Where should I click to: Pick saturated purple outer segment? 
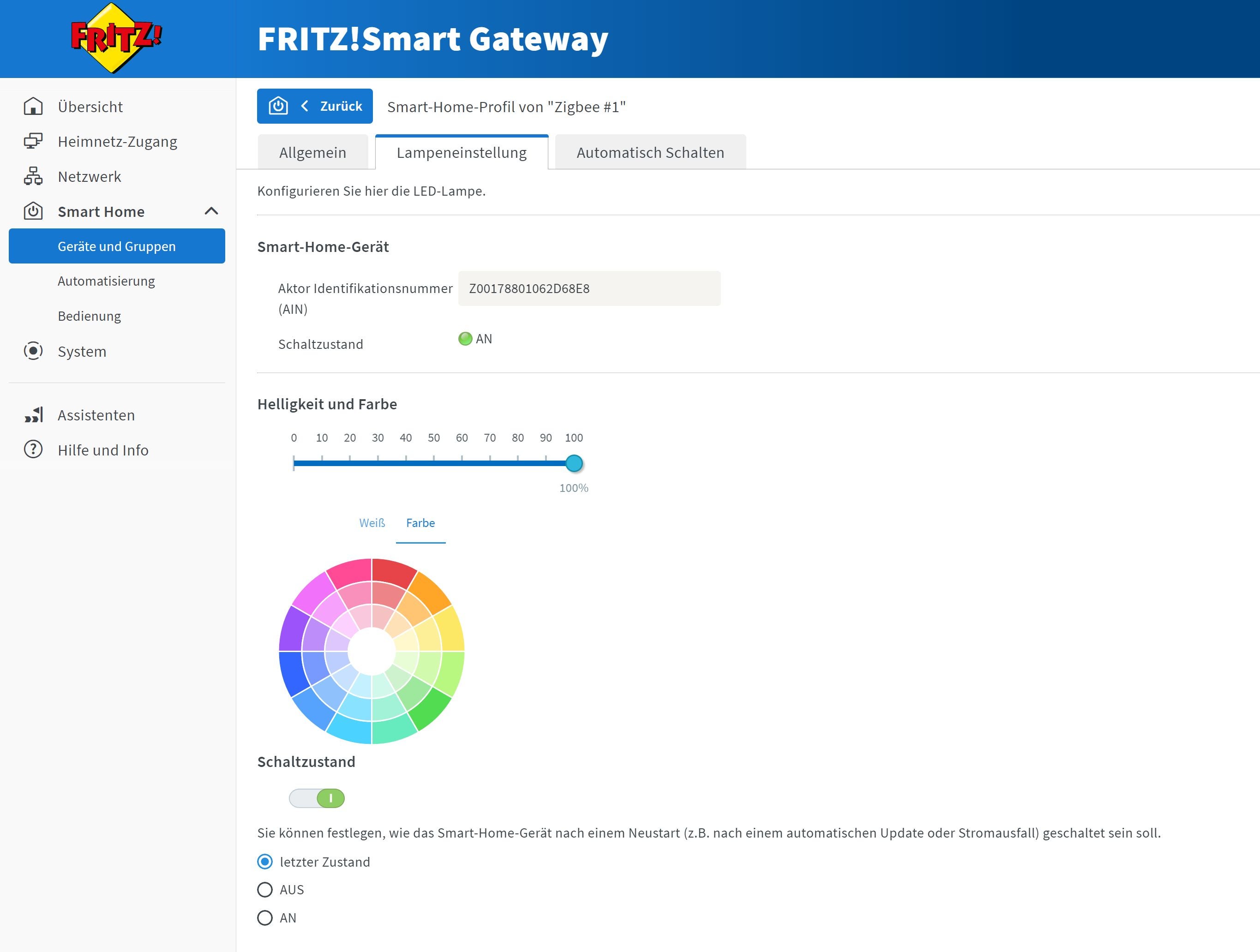pos(294,630)
